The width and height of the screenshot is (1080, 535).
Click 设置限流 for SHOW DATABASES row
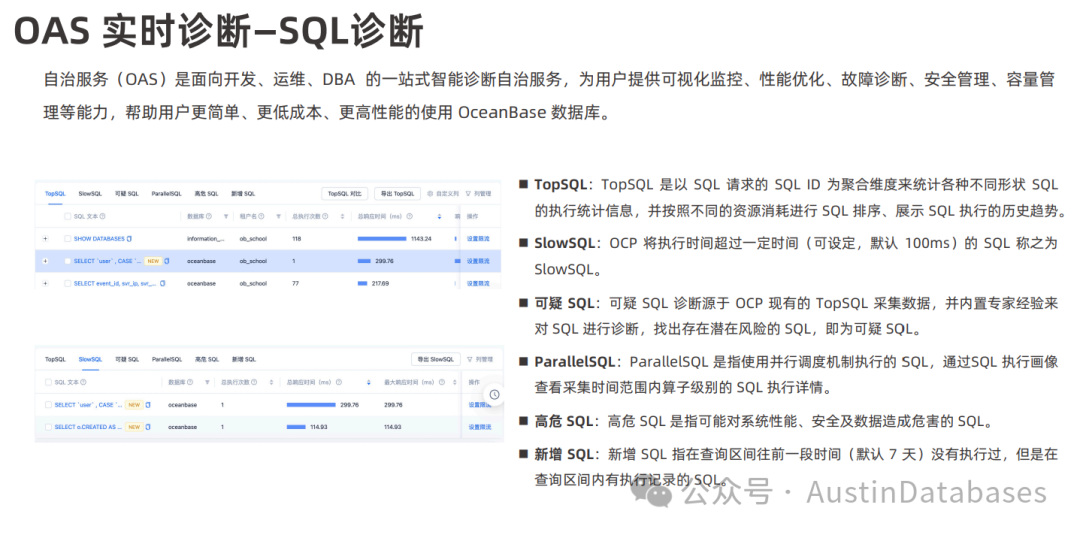coord(478,239)
